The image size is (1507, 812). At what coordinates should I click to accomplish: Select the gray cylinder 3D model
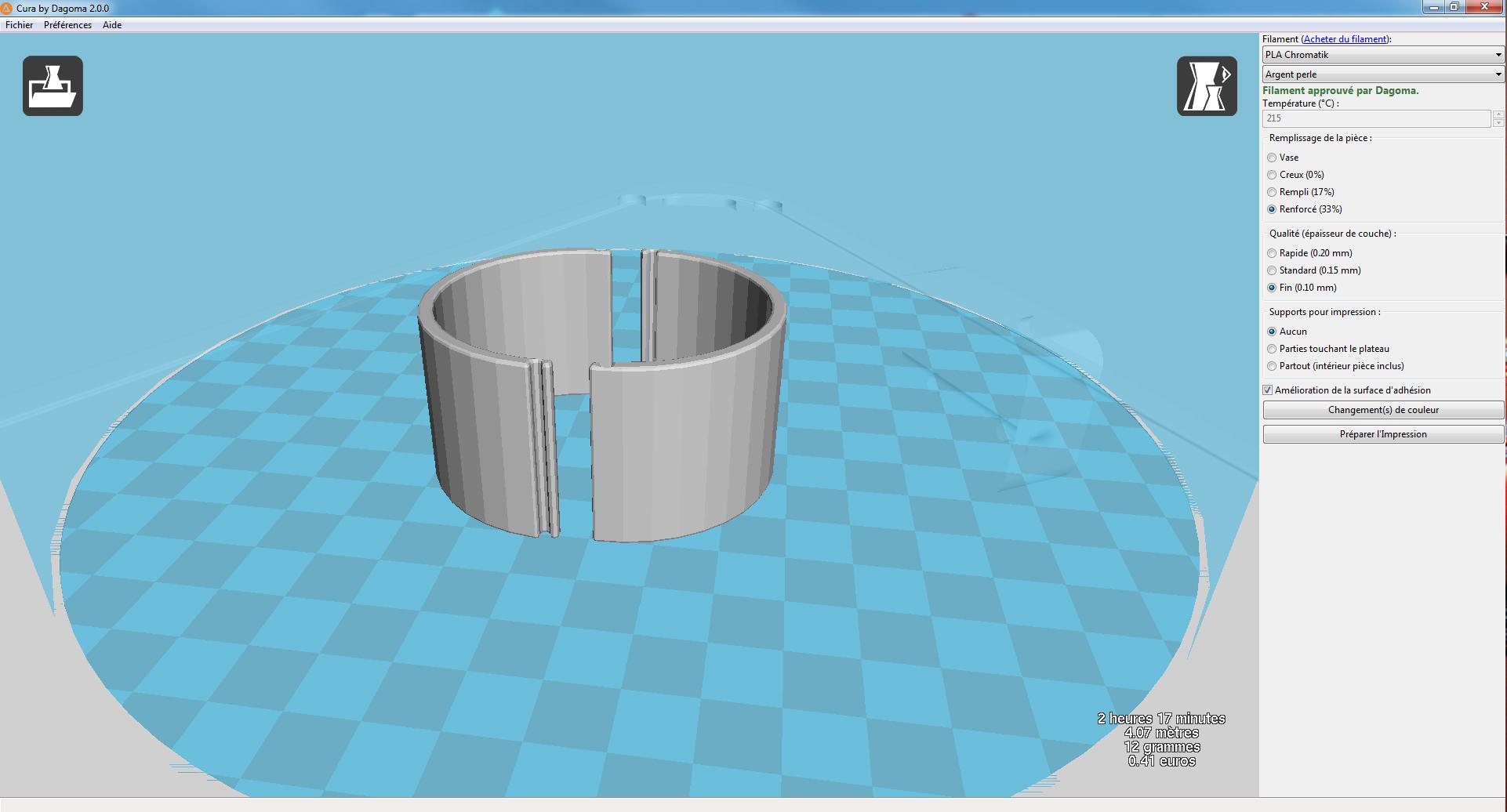point(602,394)
